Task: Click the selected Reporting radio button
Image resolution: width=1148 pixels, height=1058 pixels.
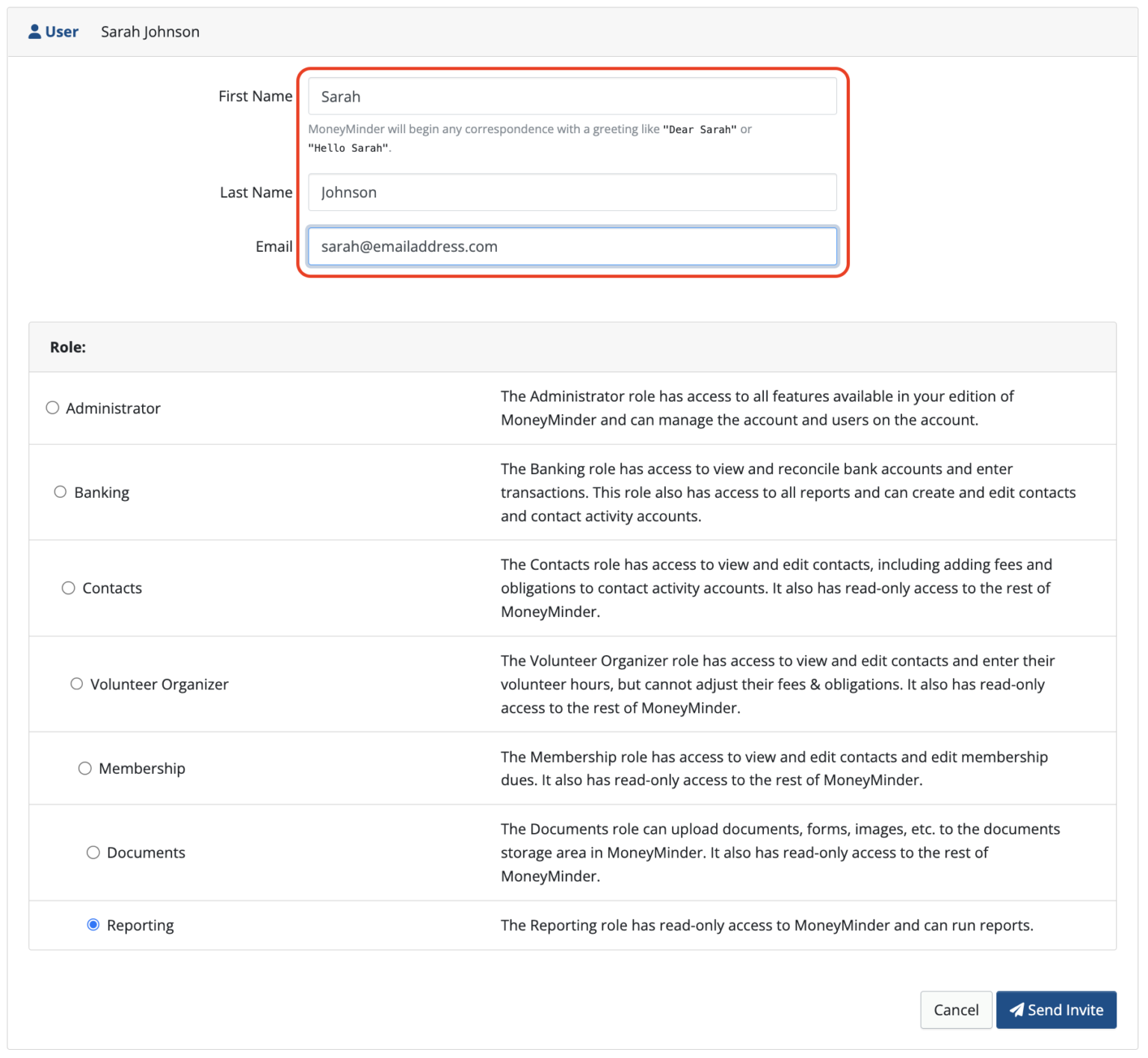Action: (93, 924)
